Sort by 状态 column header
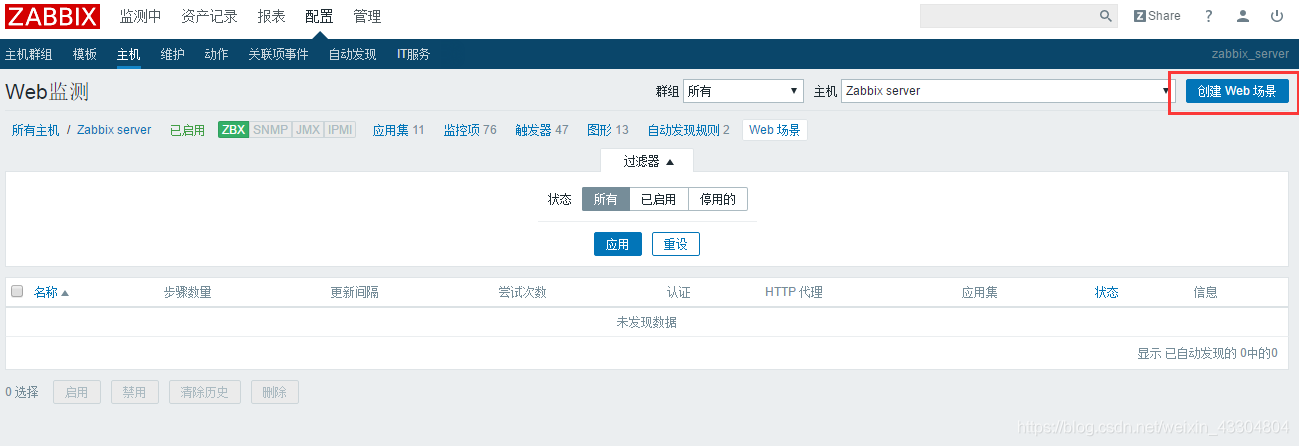This screenshot has height=446, width=1299. tap(1107, 292)
